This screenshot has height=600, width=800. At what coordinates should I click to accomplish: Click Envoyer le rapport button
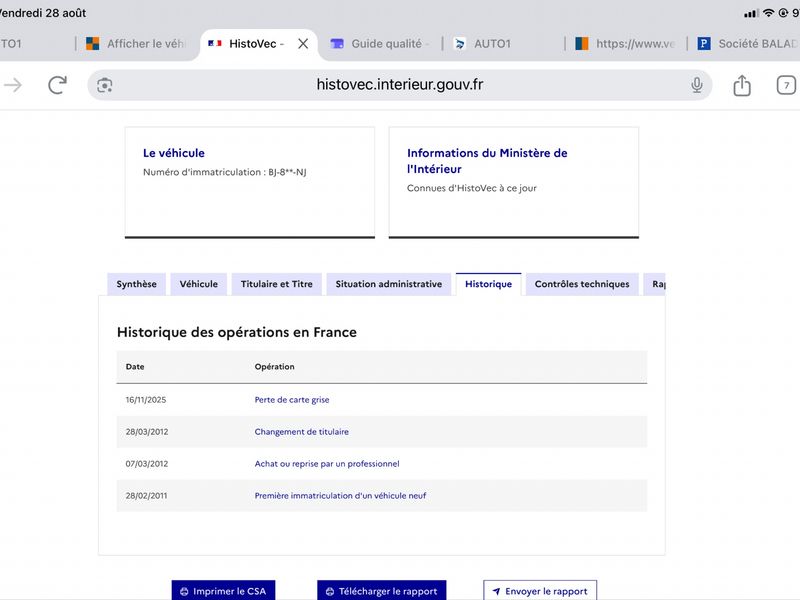click(540, 591)
